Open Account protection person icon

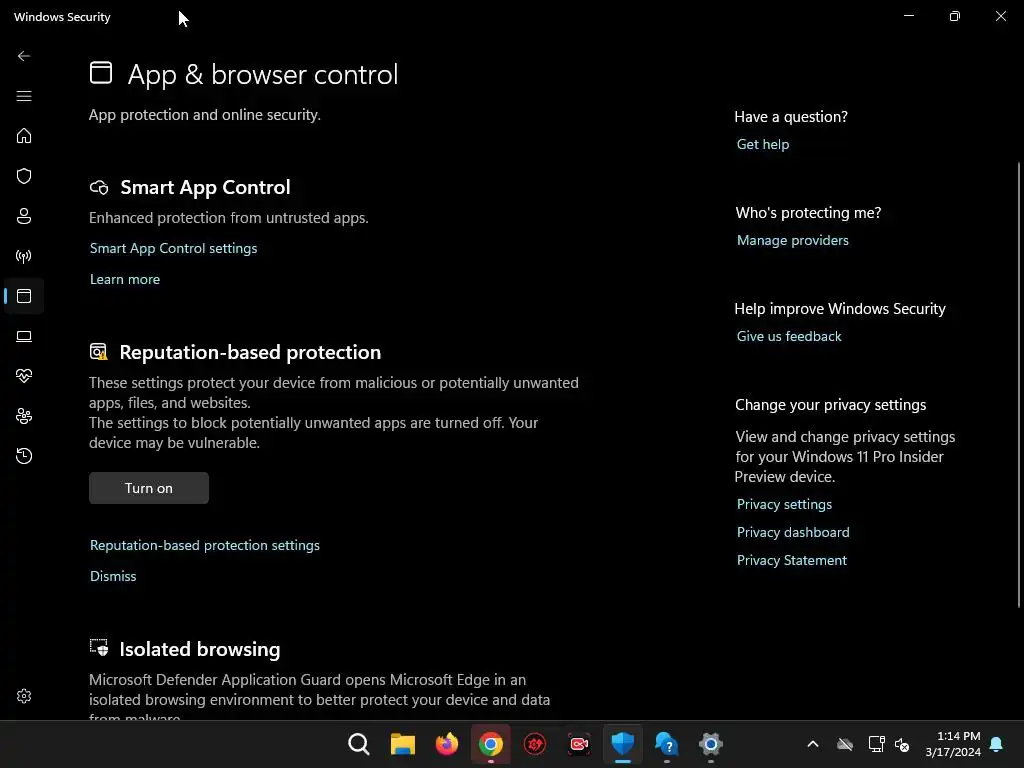[x=24, y=216]
